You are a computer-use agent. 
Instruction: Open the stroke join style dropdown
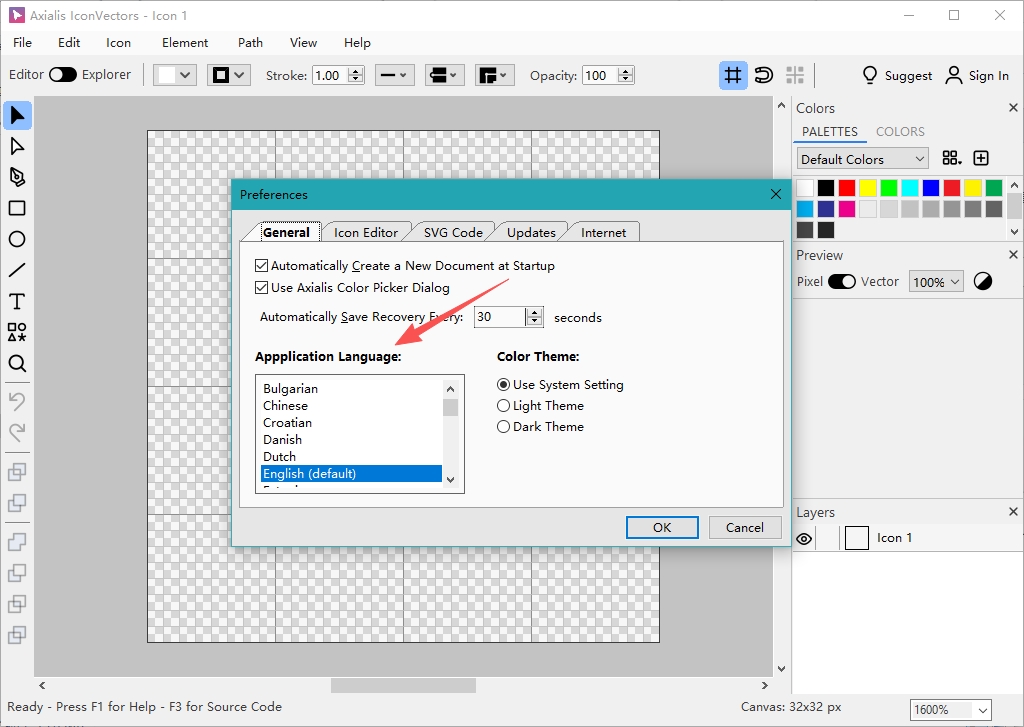point(495,75)
